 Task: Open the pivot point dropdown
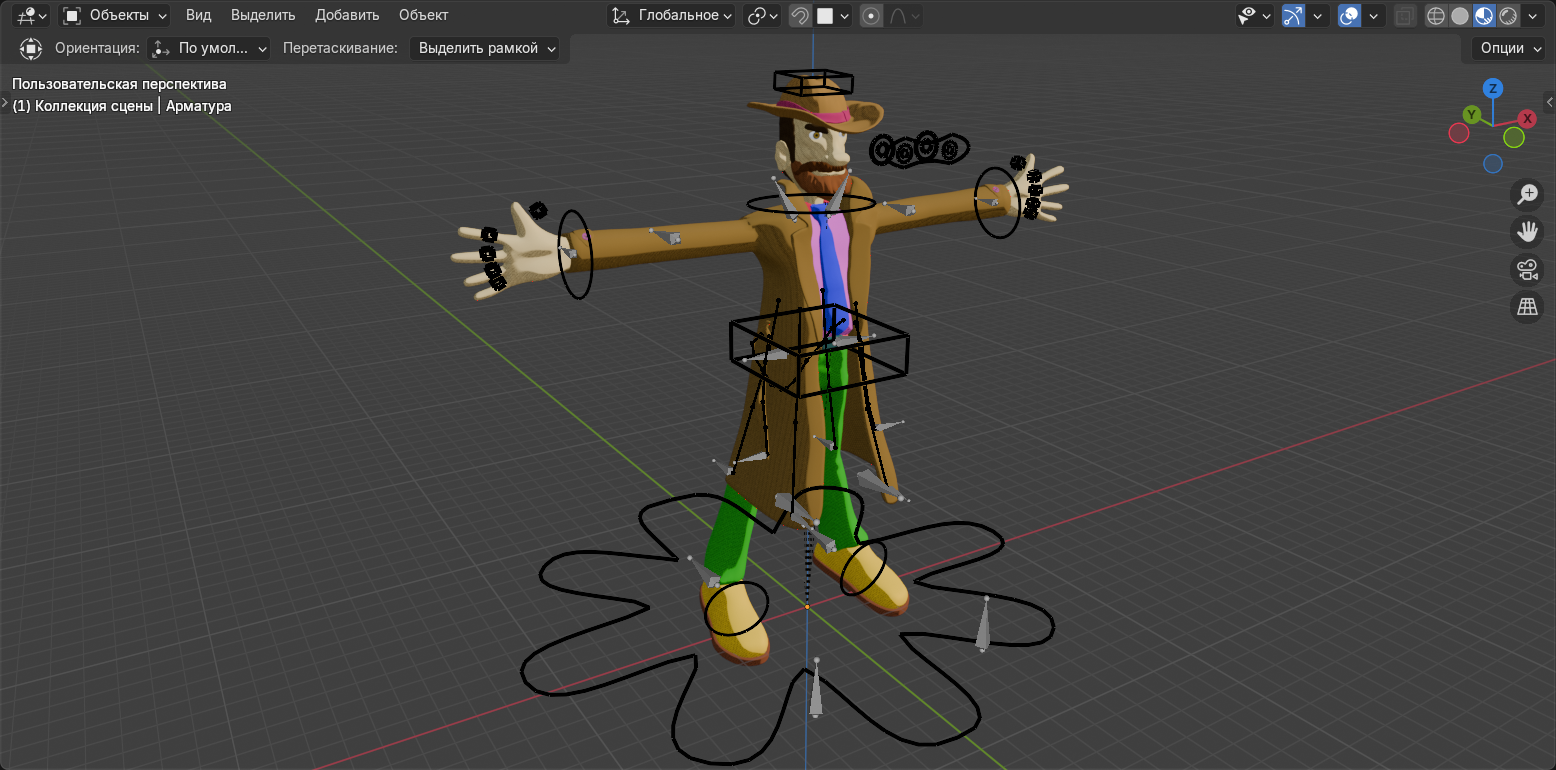click(761, 16)
